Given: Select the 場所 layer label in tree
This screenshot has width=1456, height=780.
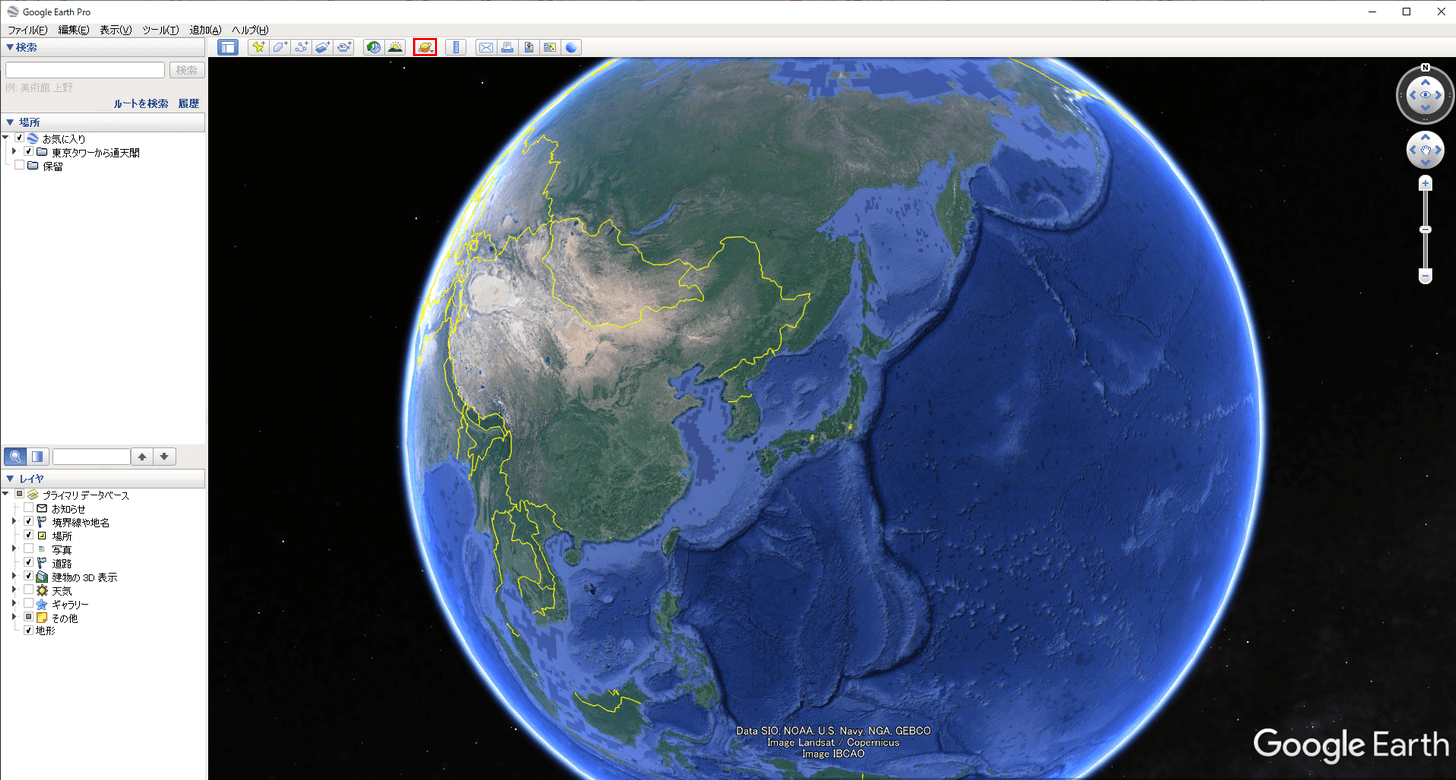Looking at the screenshot, I should (62, 536).
